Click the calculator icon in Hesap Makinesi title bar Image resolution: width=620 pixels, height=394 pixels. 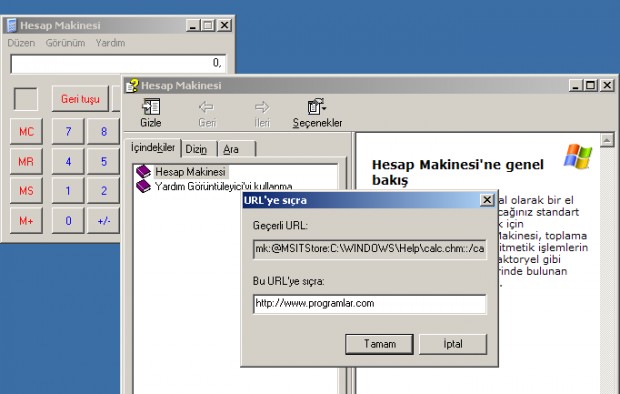[x=12, y=25]
